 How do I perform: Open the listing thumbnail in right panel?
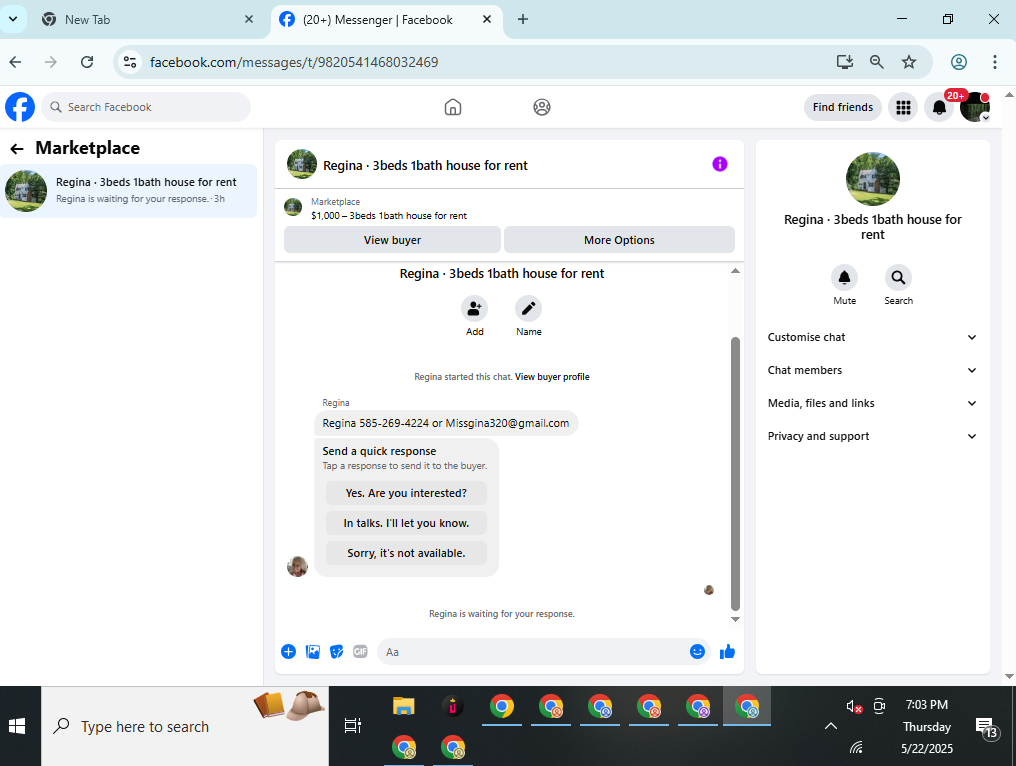click(x=872, y=179)
